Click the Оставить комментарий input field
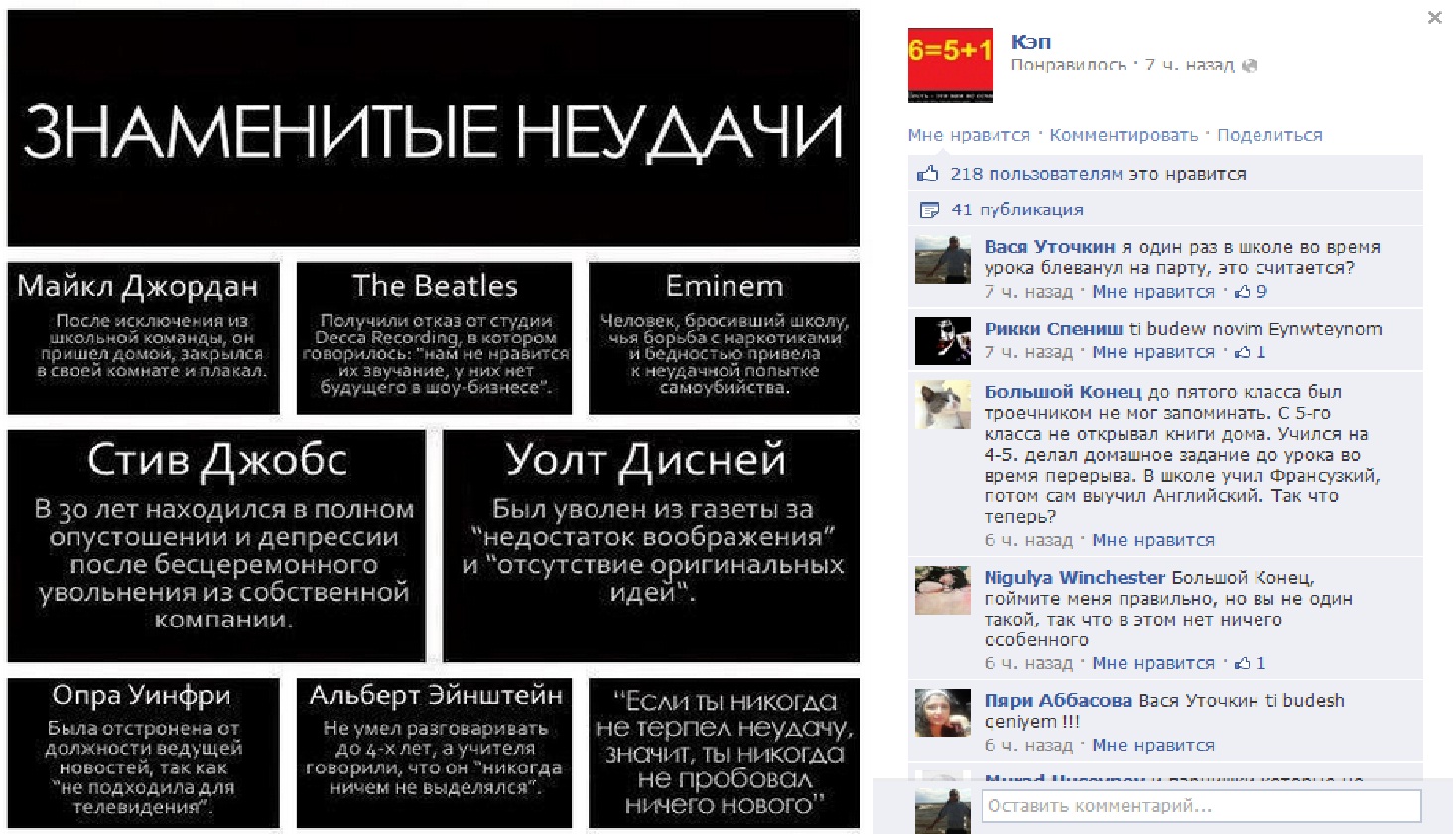This screenshot has height=834, width=1456. (x=1201, y=806)
